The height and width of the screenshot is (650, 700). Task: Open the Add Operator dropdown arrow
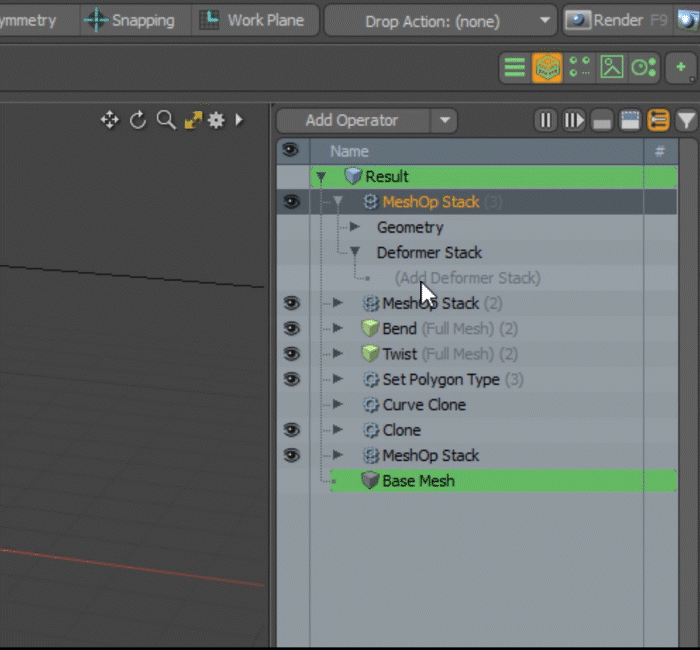[x=445, y=121]
